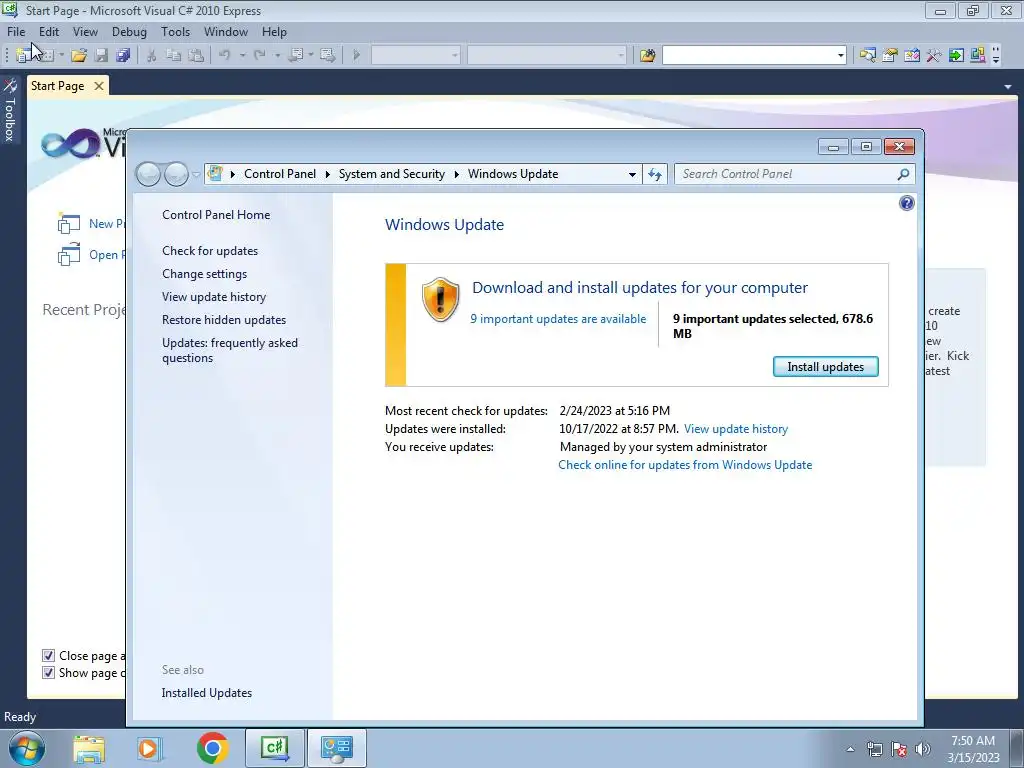This screenshot has height=768, width=1024.
Task: Open Solution Explorer from the toolbar
Action: point(867,56)
